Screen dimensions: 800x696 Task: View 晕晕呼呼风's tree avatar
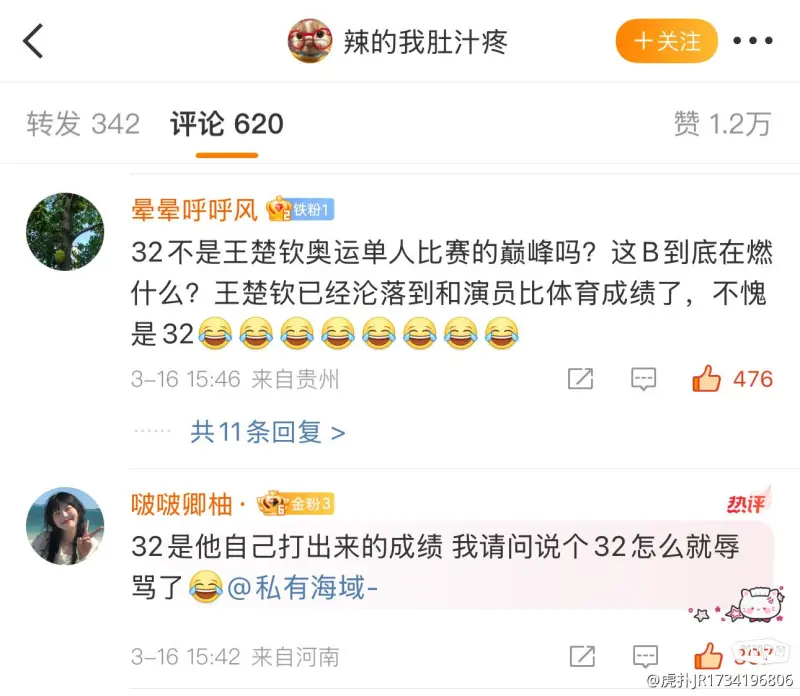point(65,232)
